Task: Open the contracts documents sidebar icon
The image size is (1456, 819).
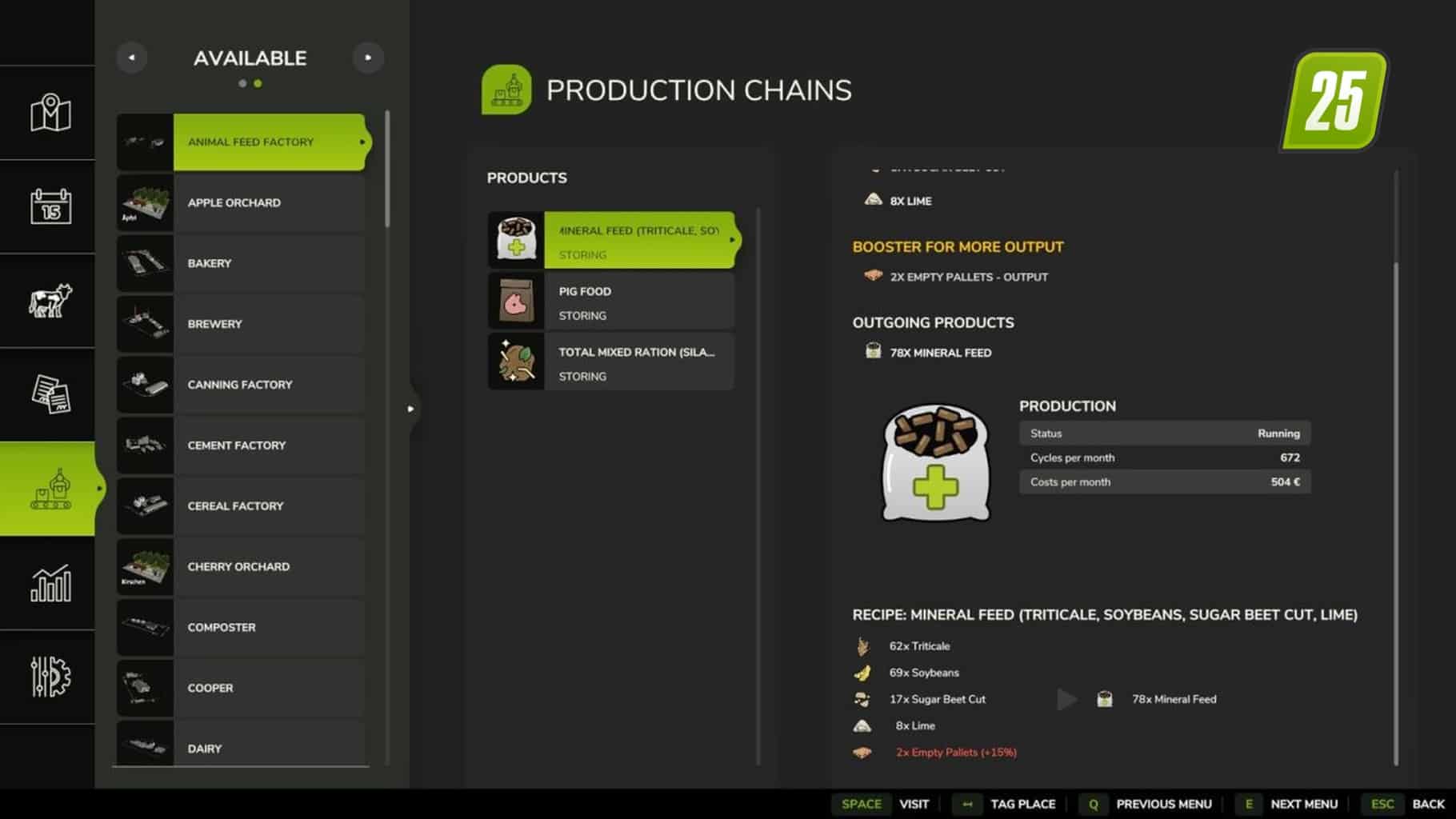Action: (x=50, y=394)
